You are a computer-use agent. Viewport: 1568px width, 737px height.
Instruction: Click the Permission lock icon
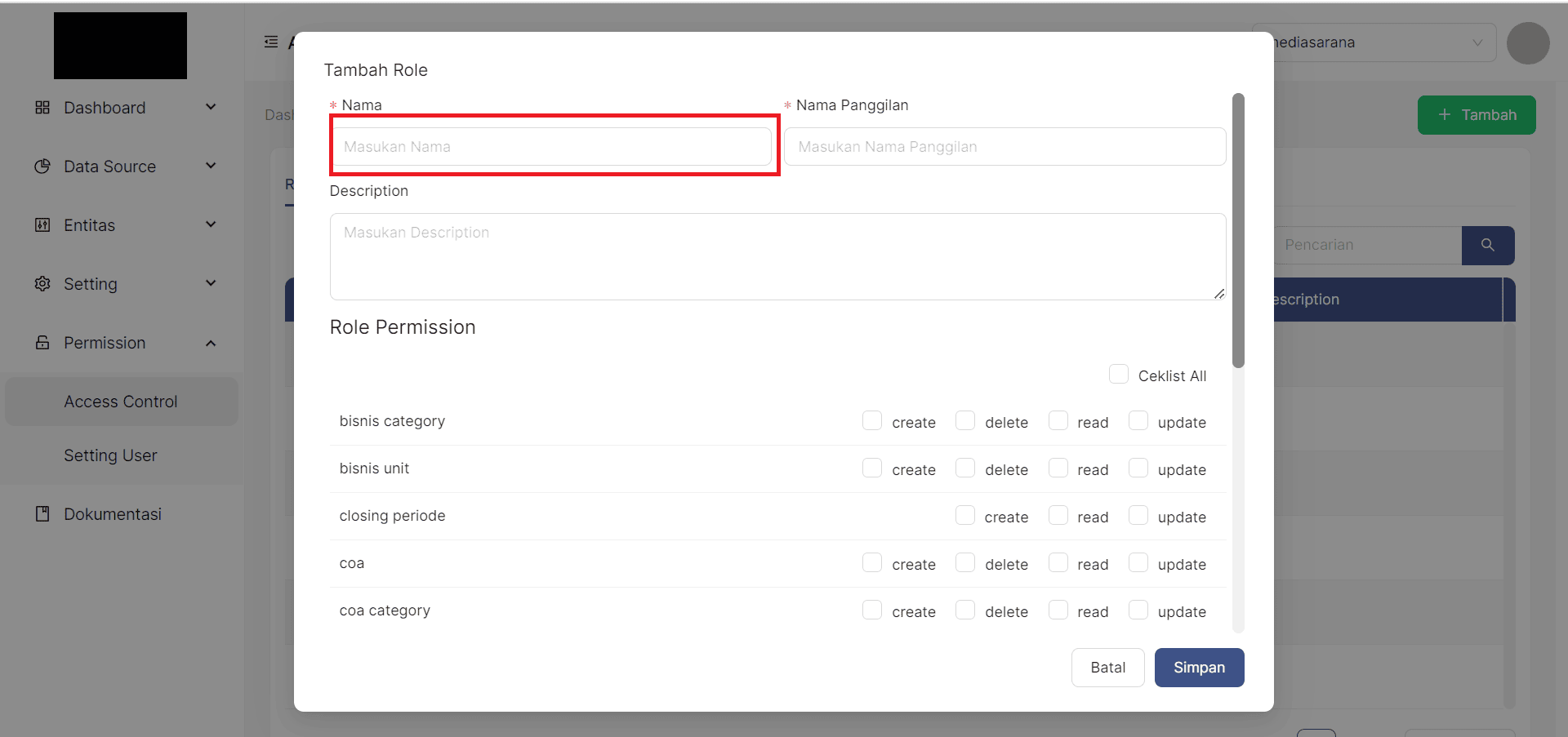(42, 343)
